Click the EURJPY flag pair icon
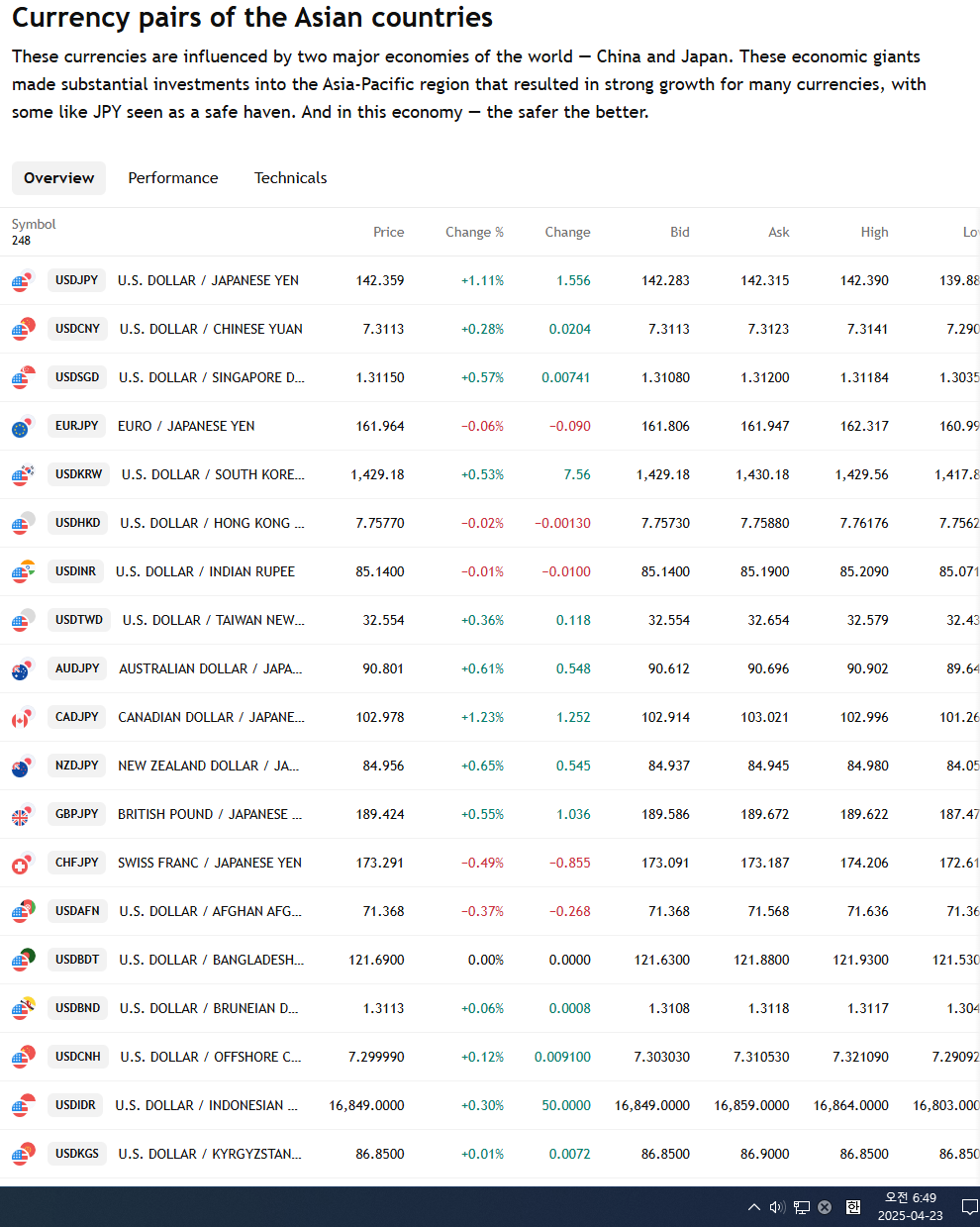The width and height of the screenshot is (980, 1227). click(23, 427)
